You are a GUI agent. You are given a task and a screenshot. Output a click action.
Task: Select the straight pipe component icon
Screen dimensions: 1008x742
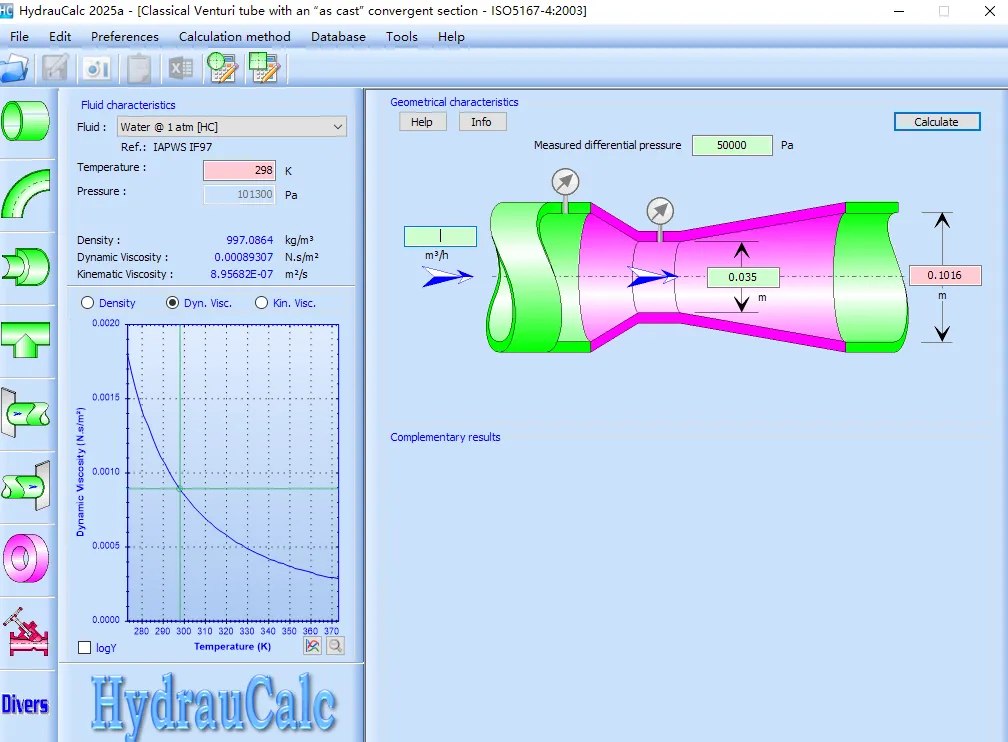(26, 121)
